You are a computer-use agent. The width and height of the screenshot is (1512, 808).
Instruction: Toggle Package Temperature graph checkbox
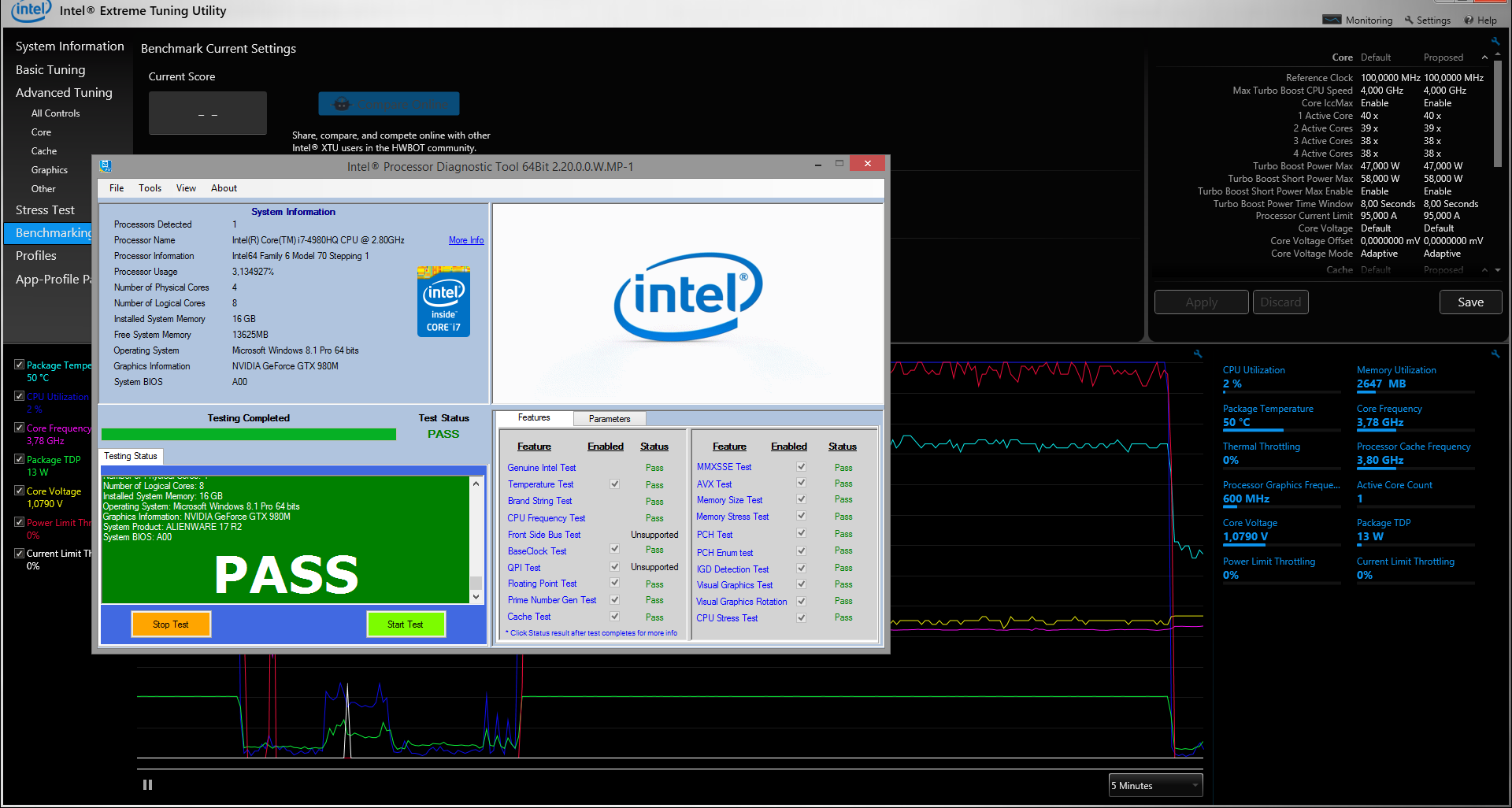pyautogui.click(x=20, y=365)
